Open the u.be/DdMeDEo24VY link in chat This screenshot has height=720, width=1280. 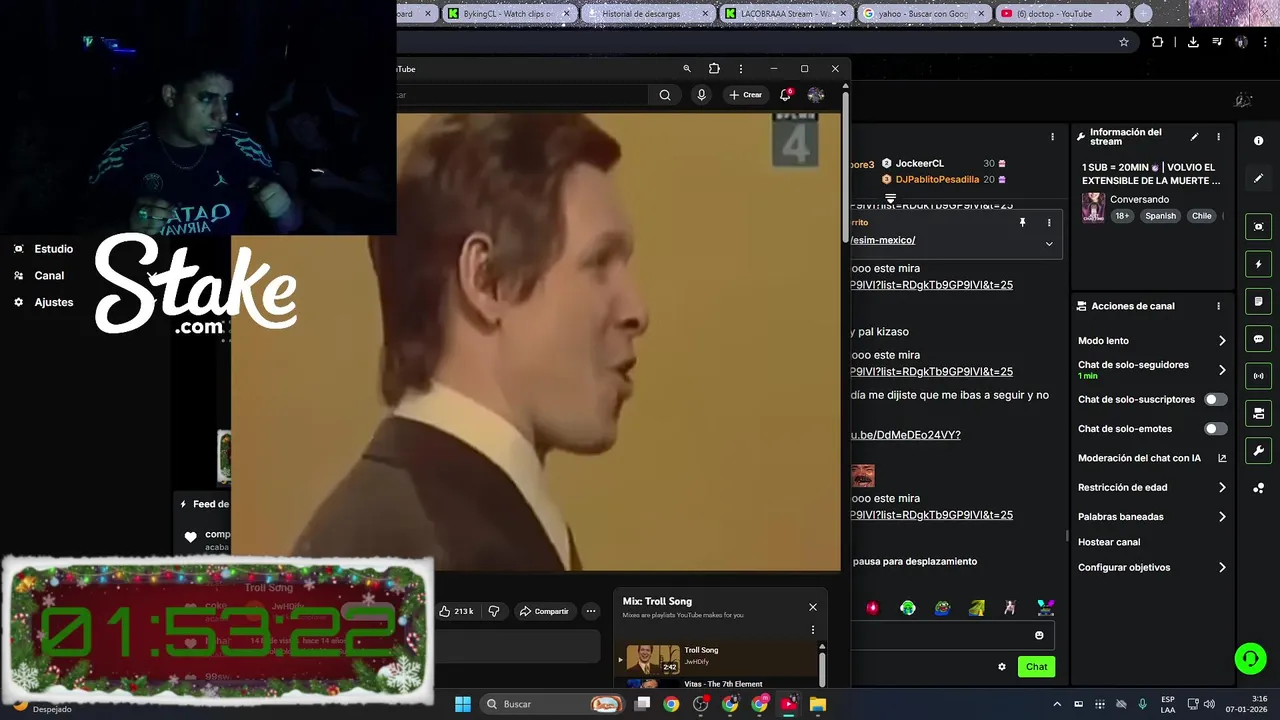(x=906, y=435)
